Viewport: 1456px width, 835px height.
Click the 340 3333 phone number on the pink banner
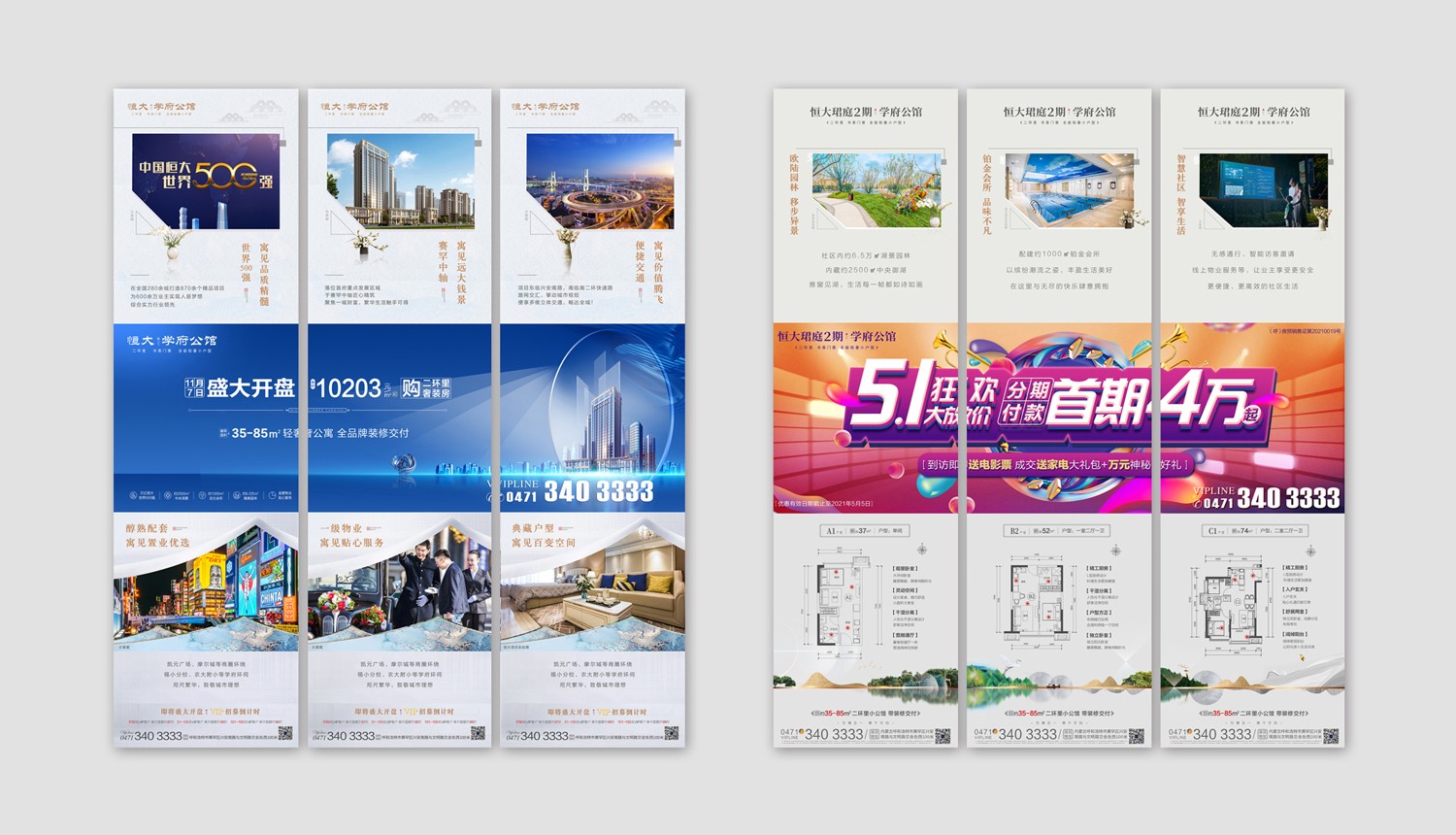(1287, 499)
